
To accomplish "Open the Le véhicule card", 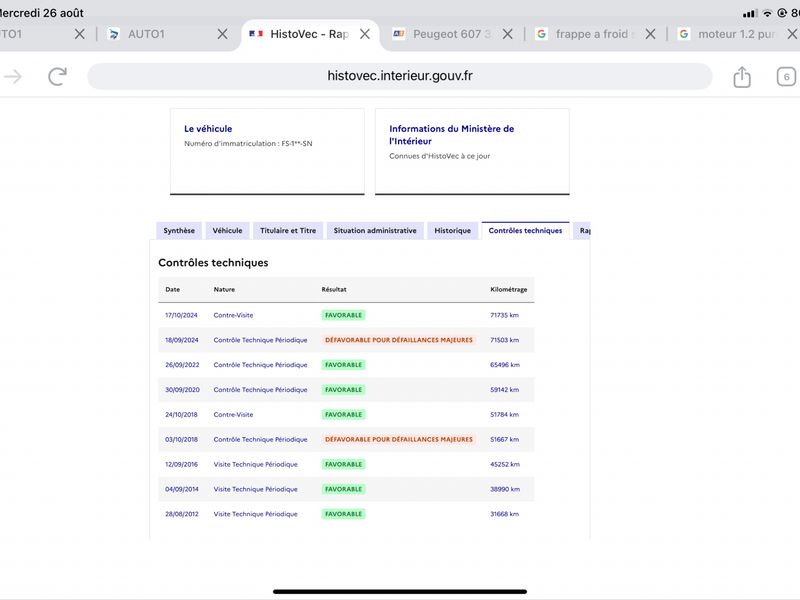I will 267,151.
